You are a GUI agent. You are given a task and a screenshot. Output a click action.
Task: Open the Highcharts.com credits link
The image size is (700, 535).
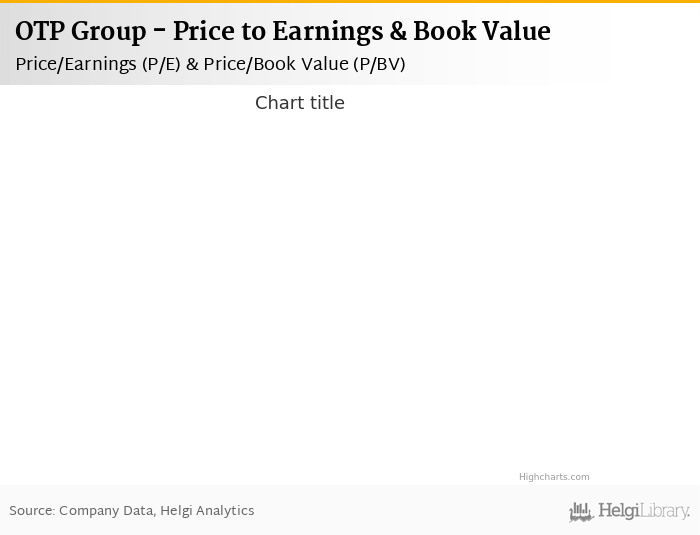click(554, 477)
